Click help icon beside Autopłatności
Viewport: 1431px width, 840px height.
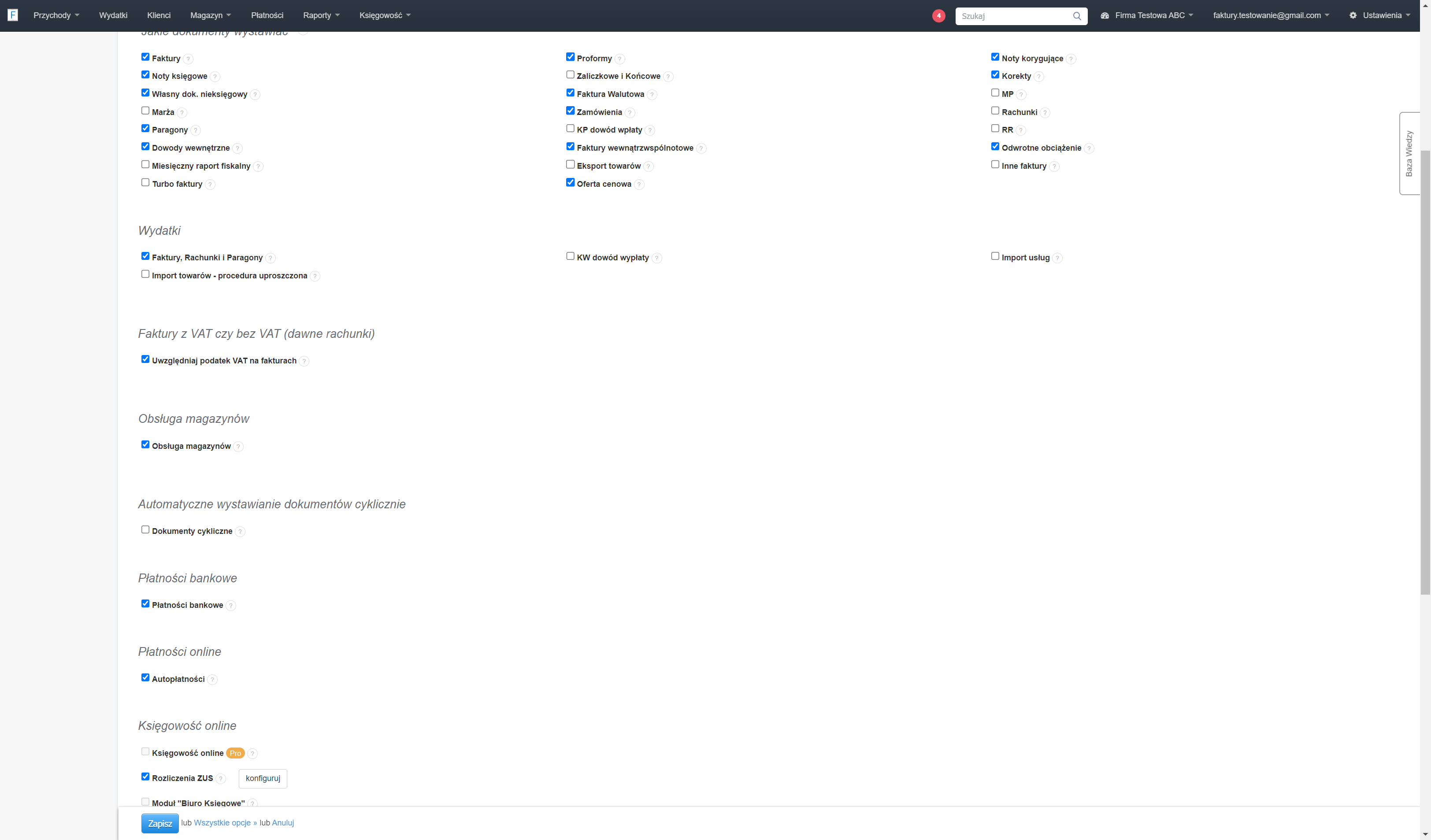click(212, 680)
